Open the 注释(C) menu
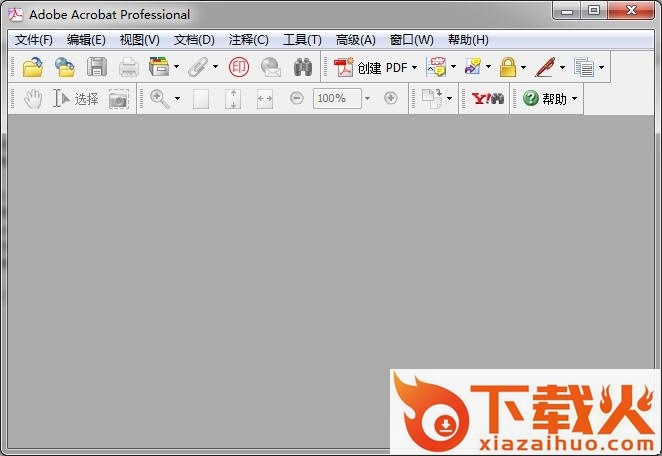Image resolution: width=662 pixels, height=456 pixels. tap(248, 40)
